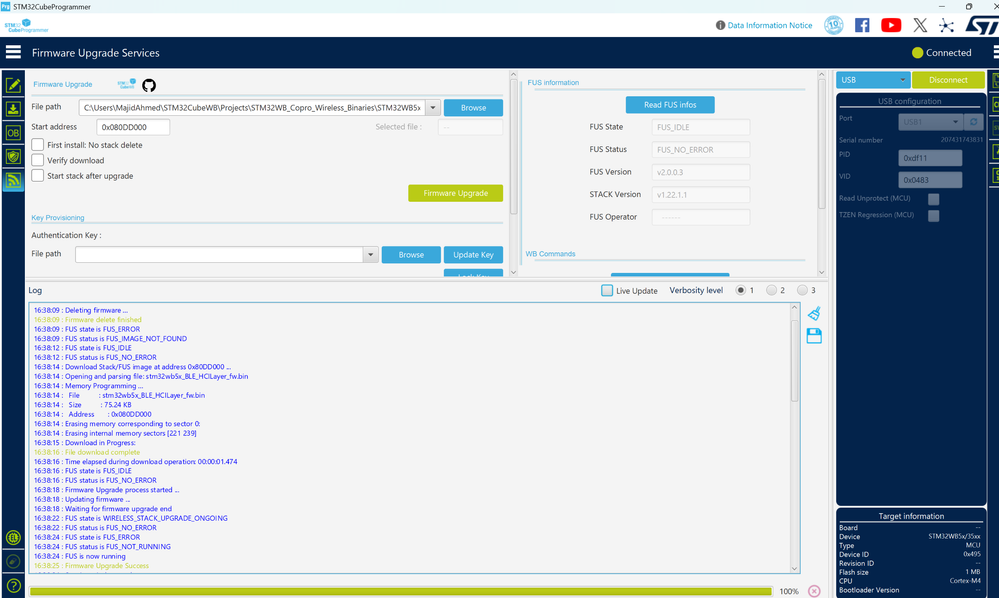Open the ST community network icon
999x598 pixels.
(x=947, y=25)
